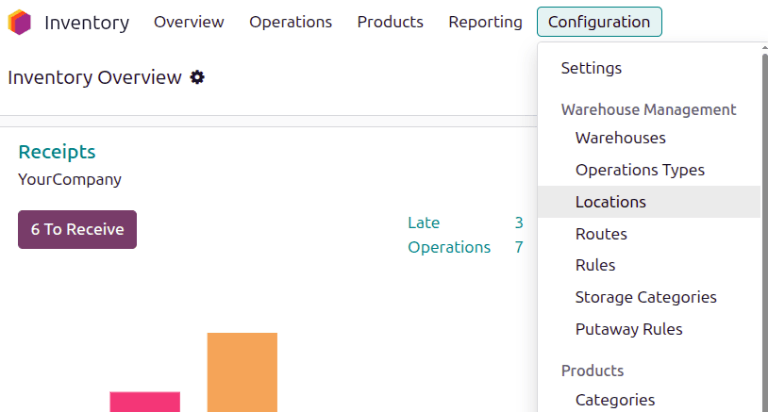Choose Operations Types menu entry
The width and height of the screenshot is (768, 412).
pyautogui.click(x=639, y=170)
